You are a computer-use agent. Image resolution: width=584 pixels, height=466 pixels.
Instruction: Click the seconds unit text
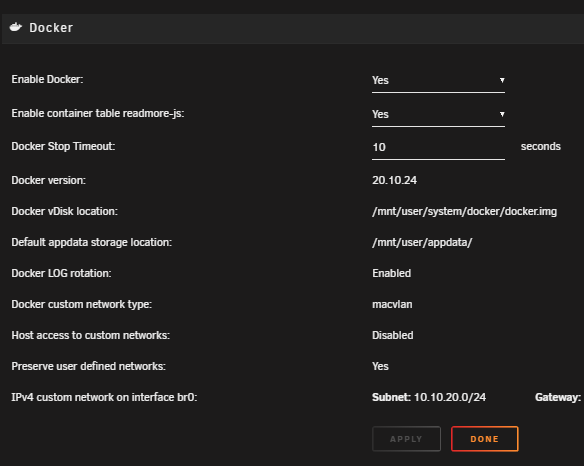[541, 146]
